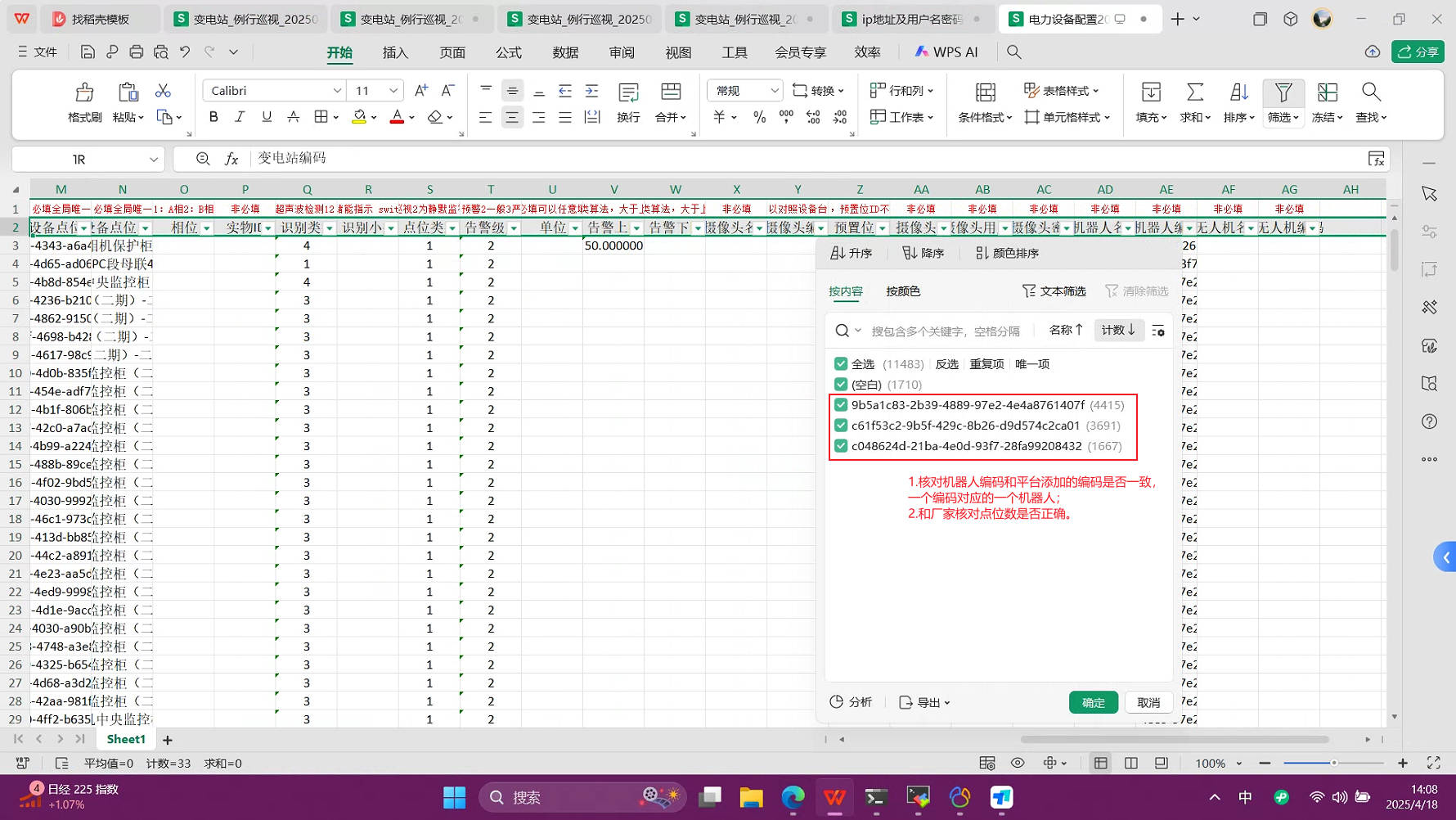Open the 公式 ribbon tab

pos(508,52)
